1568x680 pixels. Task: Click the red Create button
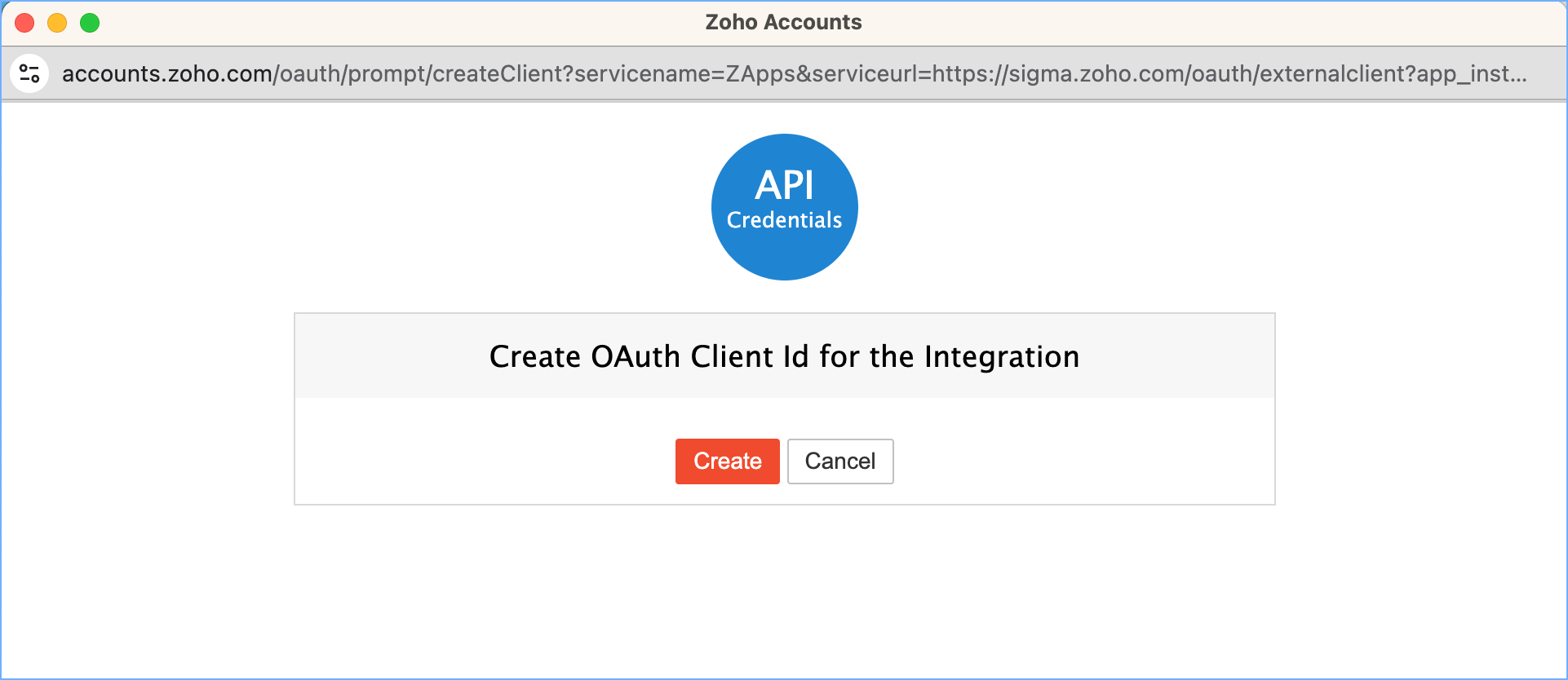point(727,461)
